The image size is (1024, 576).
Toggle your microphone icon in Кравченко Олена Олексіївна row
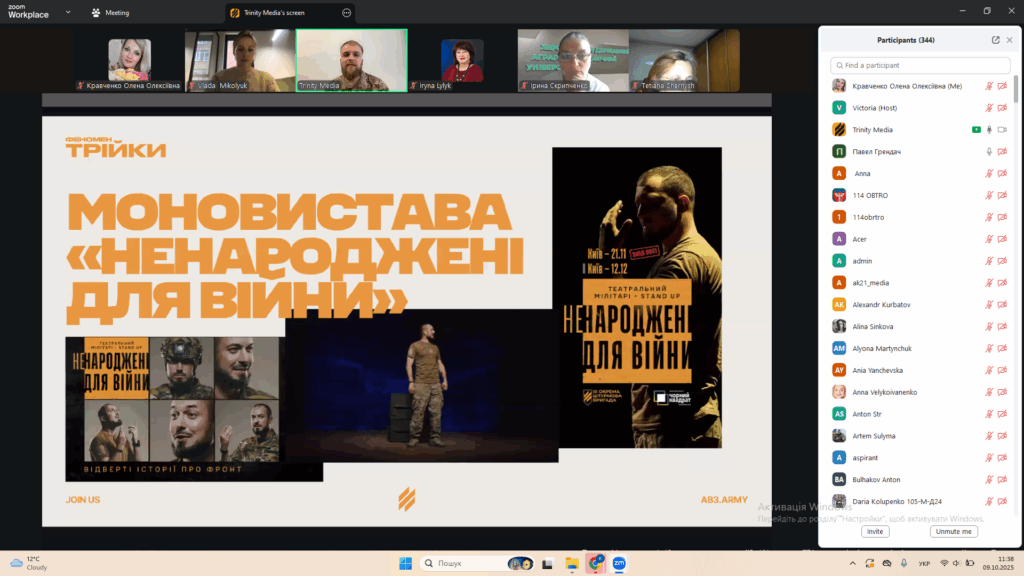pyautogui.click(x=989, y=86)
